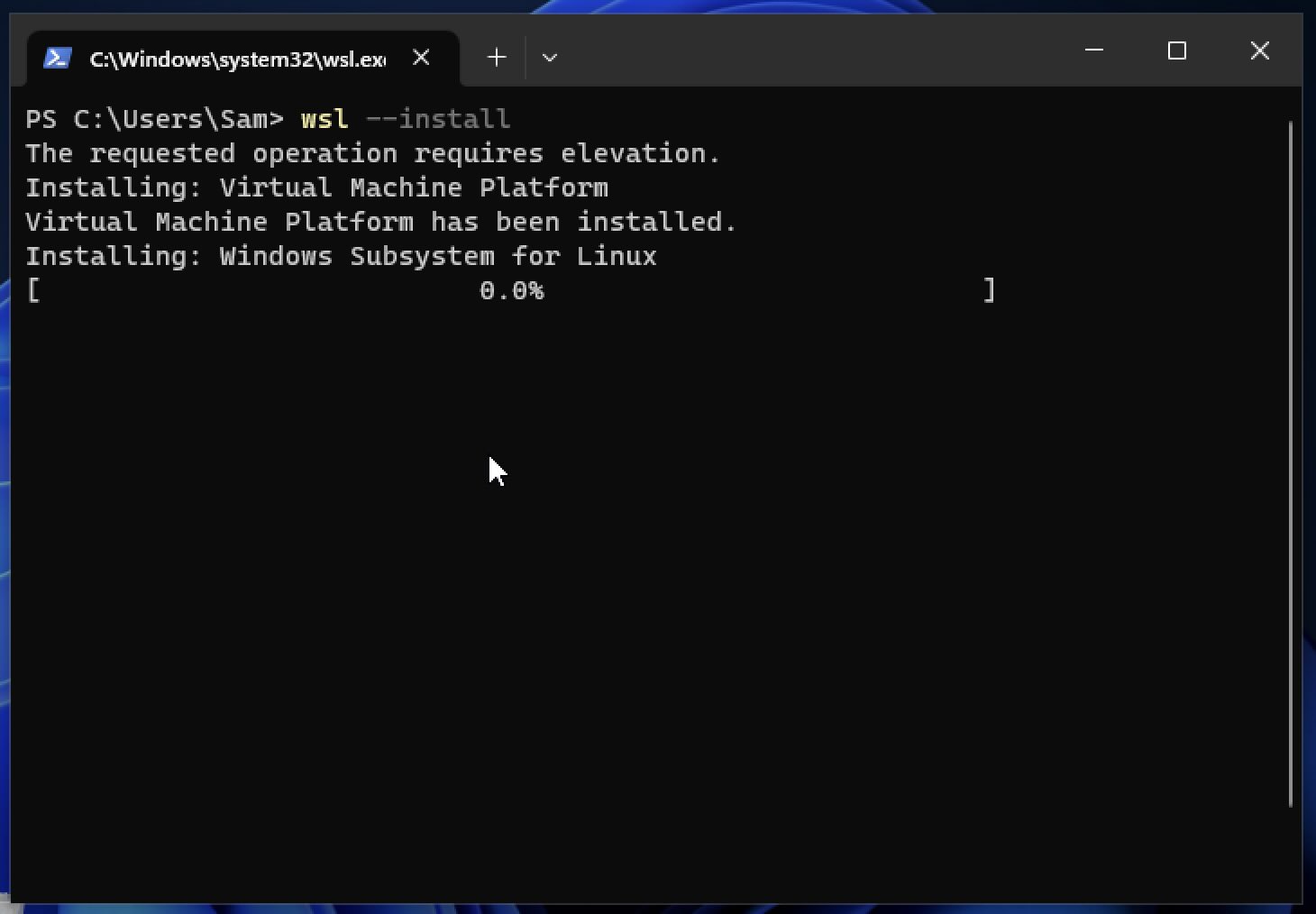The width and height of the screenshot is (1316, 914).
Task: Open a new tab with the plus icon
Action: click(x=497, y=57)
